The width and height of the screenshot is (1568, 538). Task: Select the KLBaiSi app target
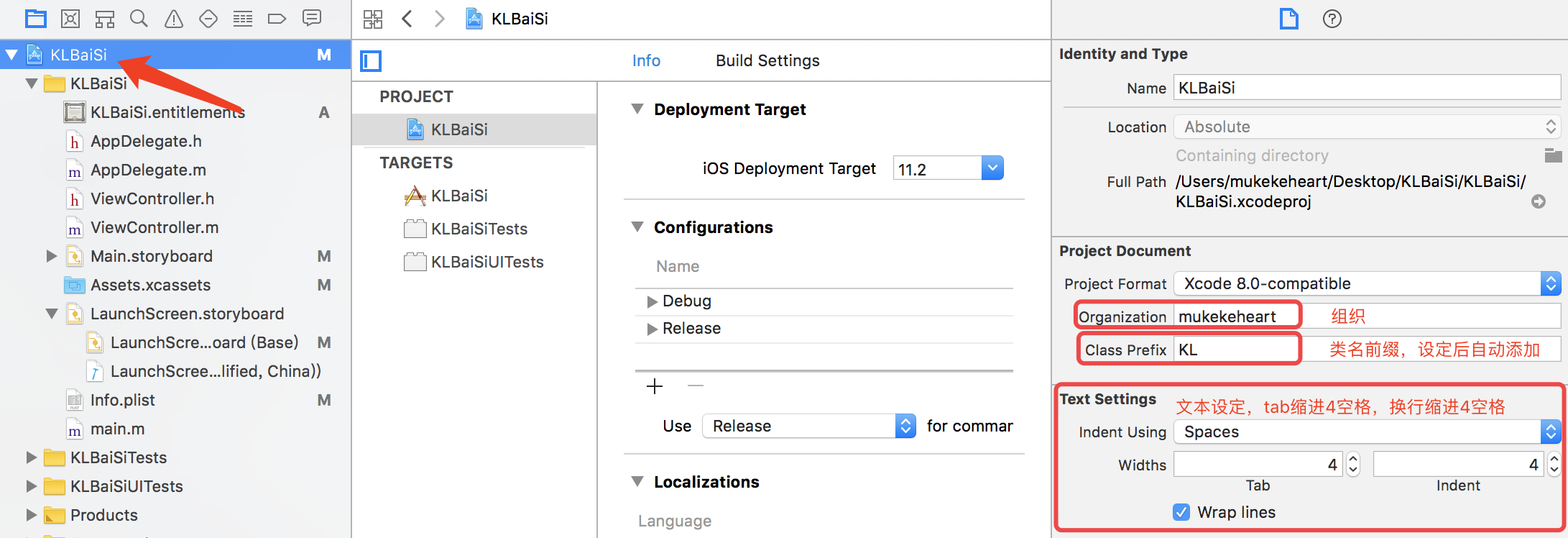click(459, 196)
